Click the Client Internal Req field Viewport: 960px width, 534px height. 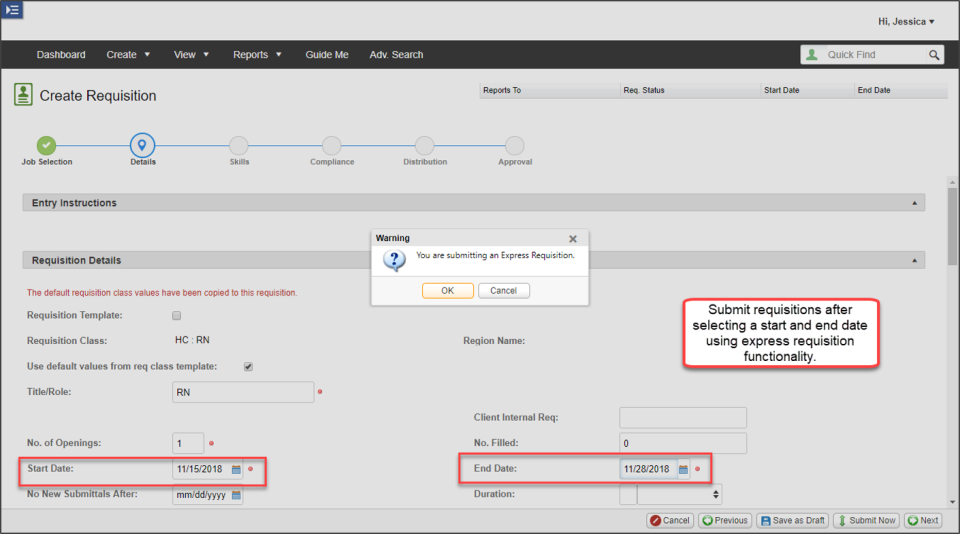683,418
